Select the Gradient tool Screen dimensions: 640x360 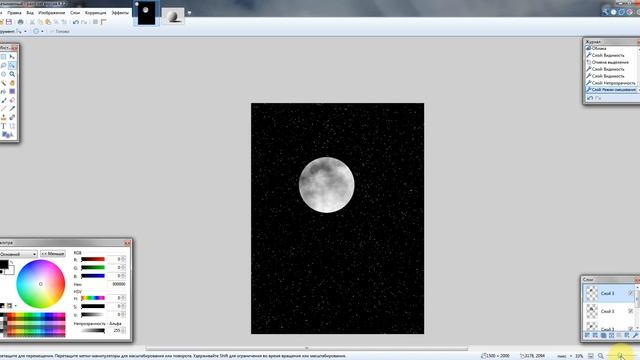click(12, 91)
